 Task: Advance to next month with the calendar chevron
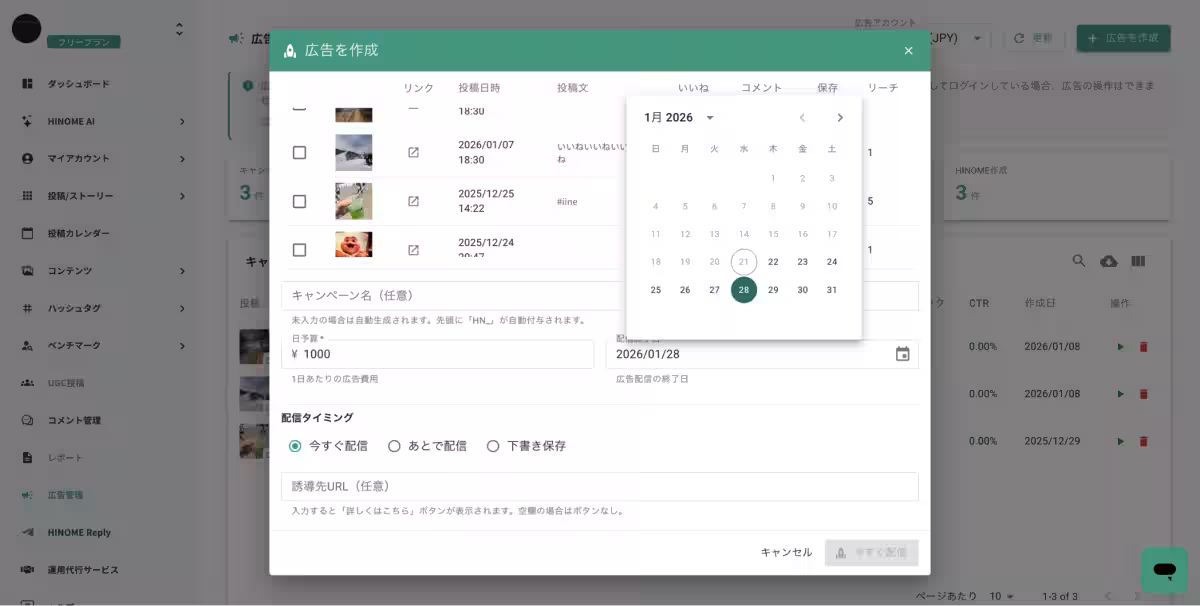pos(840,117)
